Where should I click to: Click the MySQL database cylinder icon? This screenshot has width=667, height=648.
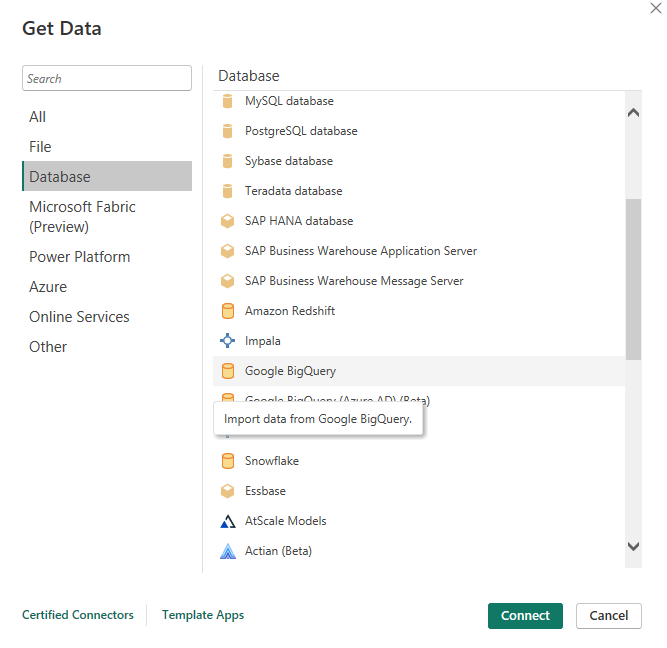click(228, 101)
